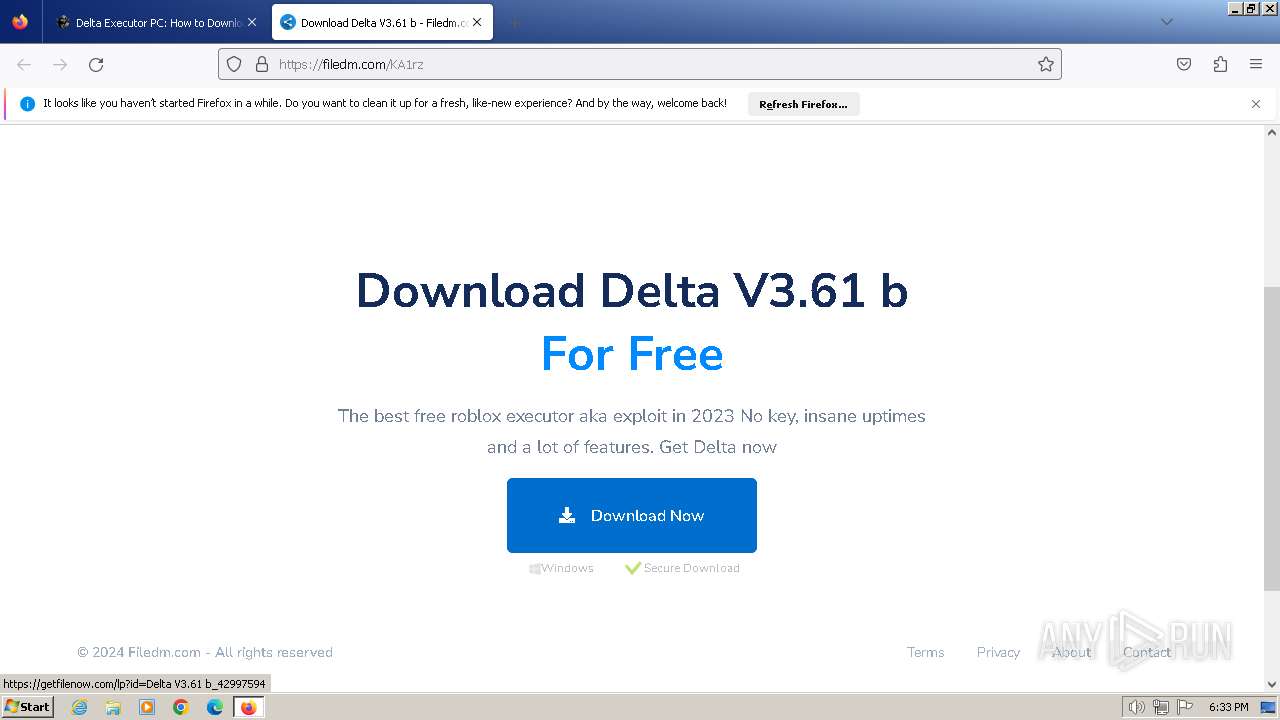
Task: Click the For Free blue heading
Action: [x=632, y=354]
